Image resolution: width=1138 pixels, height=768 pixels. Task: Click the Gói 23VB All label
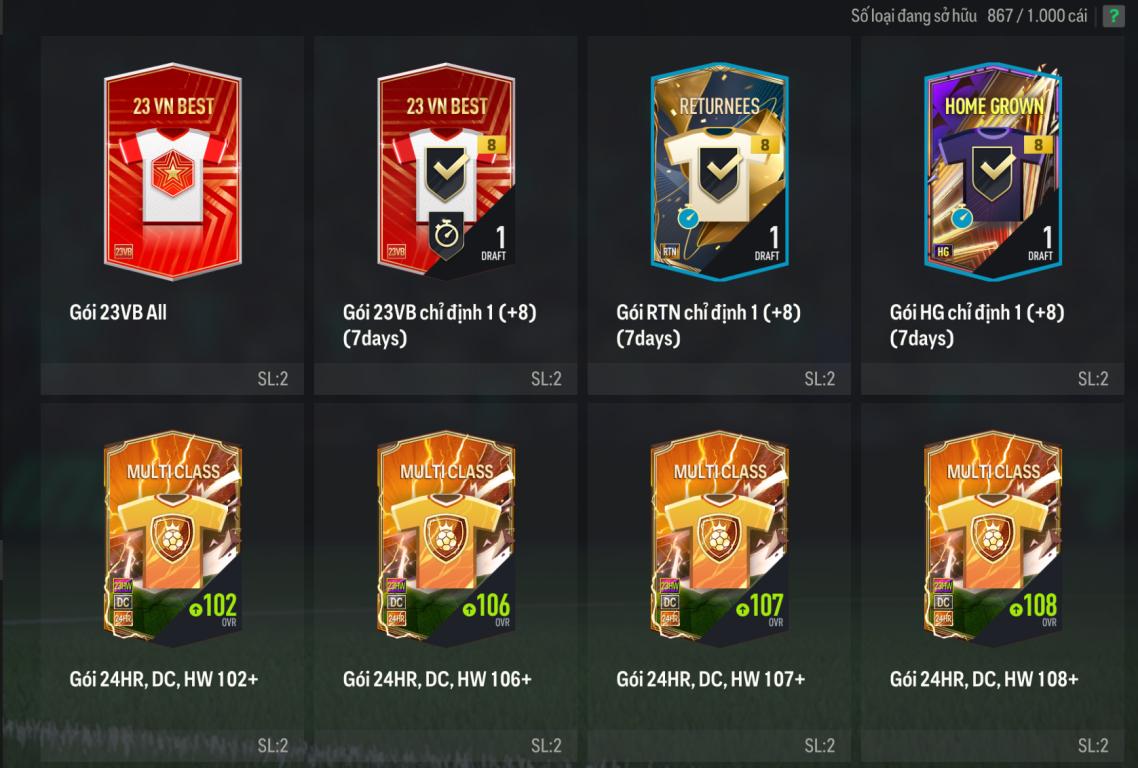[x=118, y=313]
